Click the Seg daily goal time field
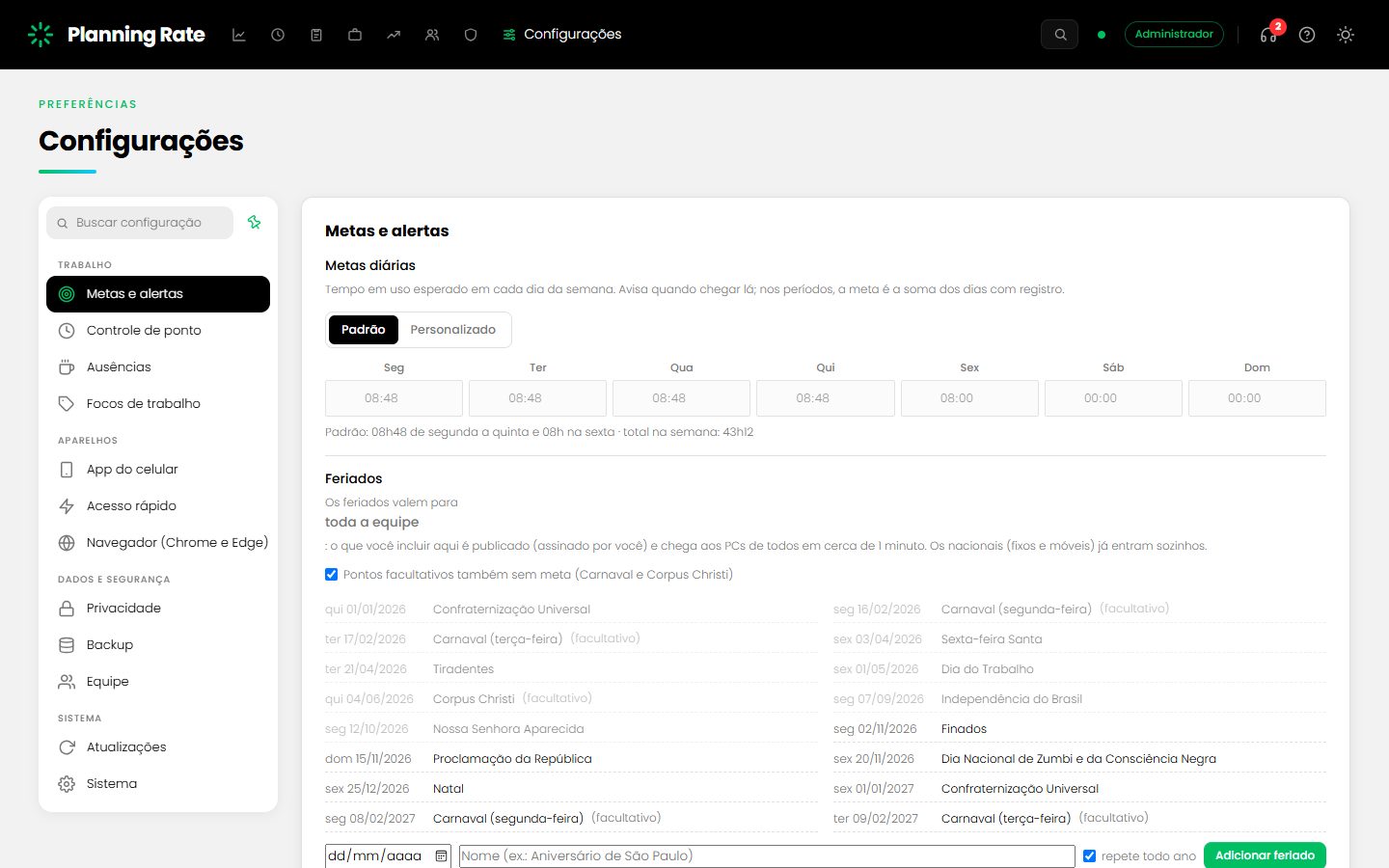 tap(394, 398)
